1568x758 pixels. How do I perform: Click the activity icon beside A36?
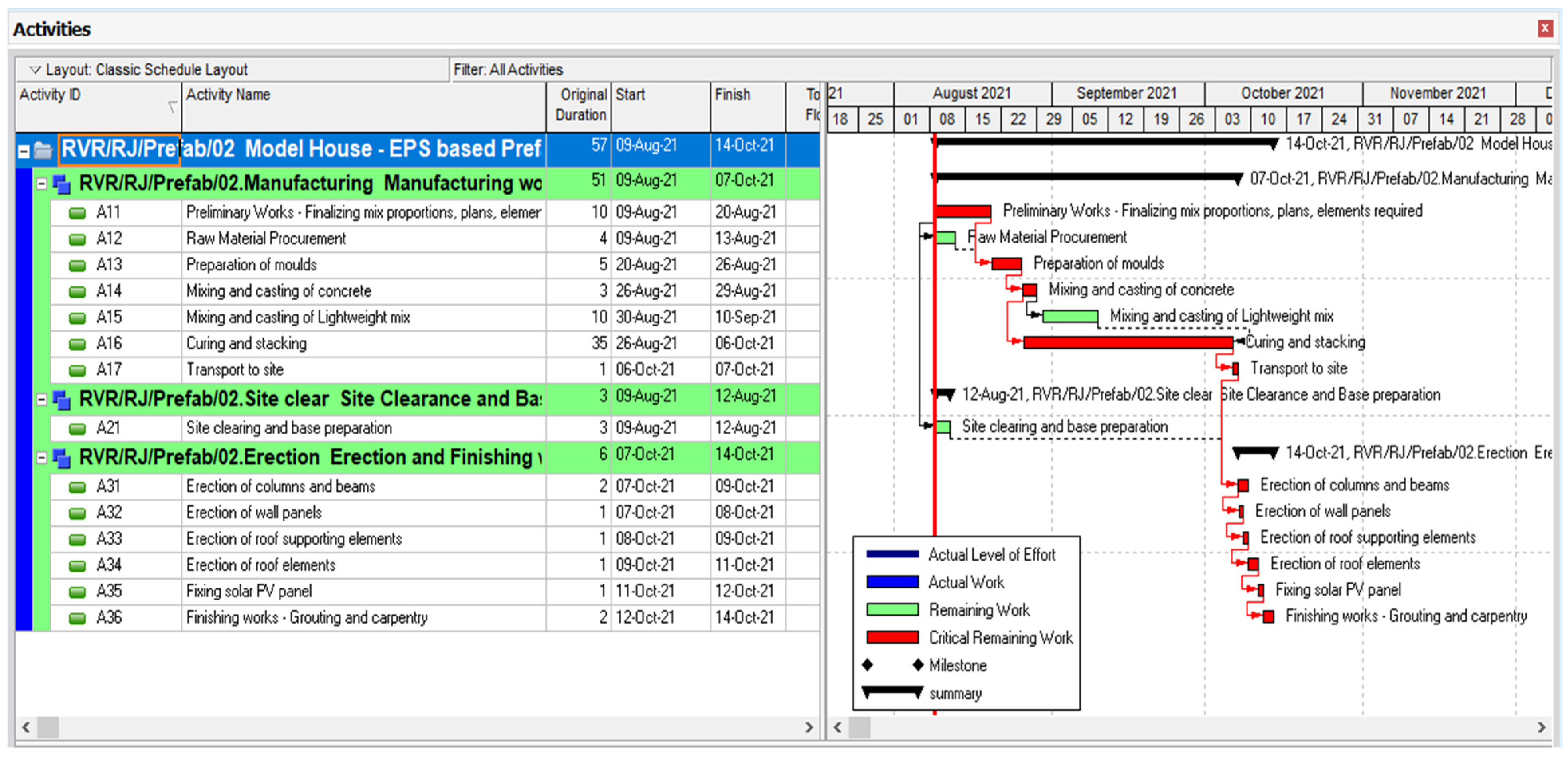pyautogui.click(x=77, y=619)
